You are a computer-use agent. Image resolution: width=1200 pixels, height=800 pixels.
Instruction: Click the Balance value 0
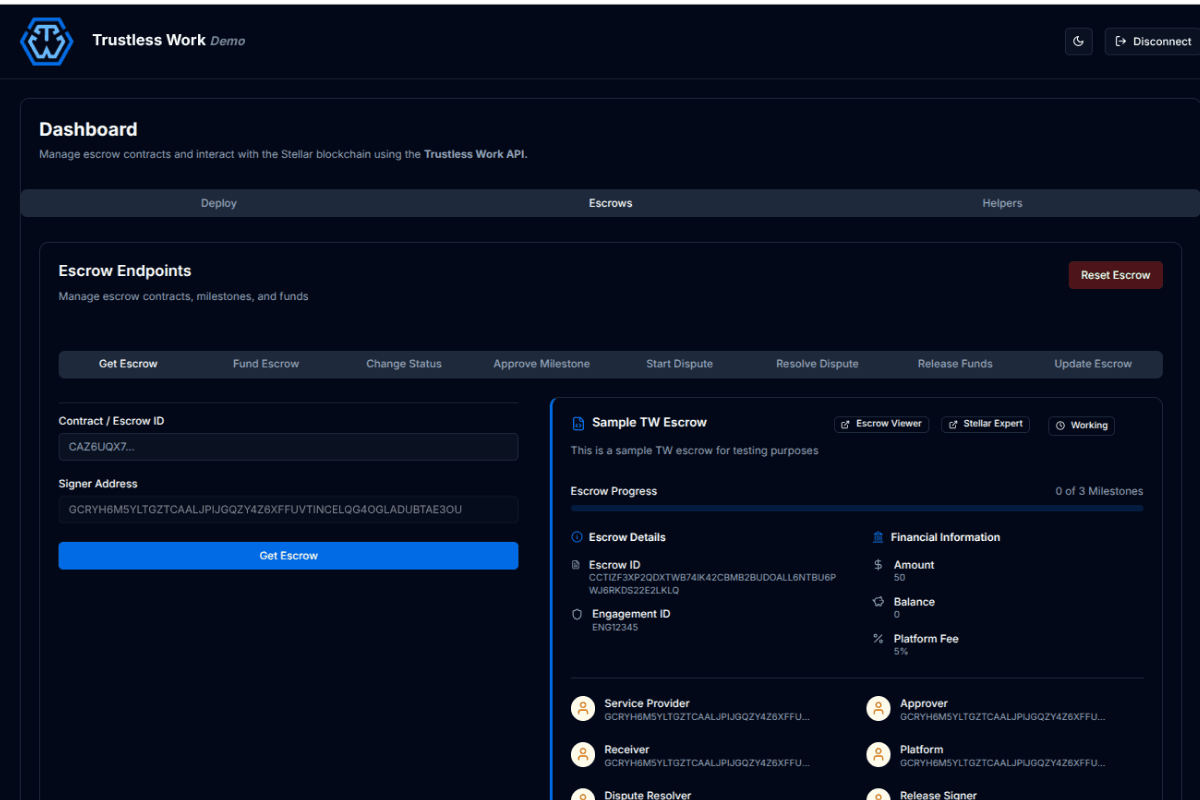(897, 615)
